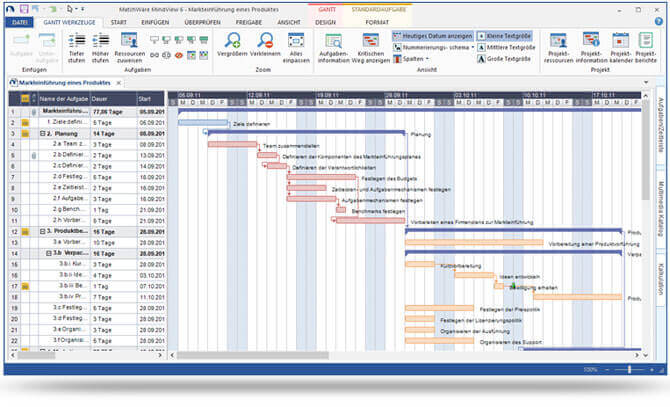This screenshot has width=670, height=407.
Task: Click the unlink tasks icon beside the chain icon
Action: [x=167, y=55]
